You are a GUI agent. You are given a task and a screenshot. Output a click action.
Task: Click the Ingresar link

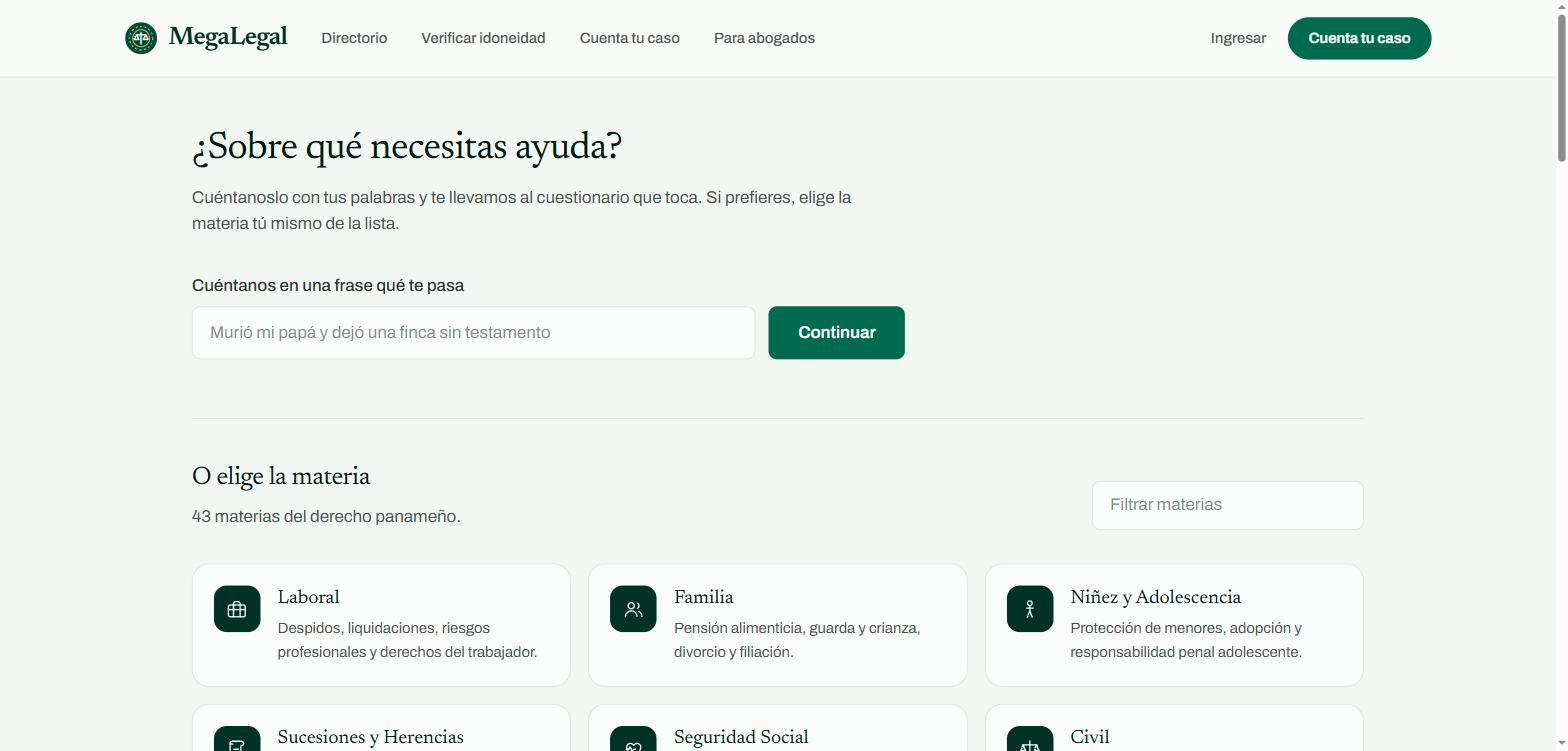click(1238, 38)
